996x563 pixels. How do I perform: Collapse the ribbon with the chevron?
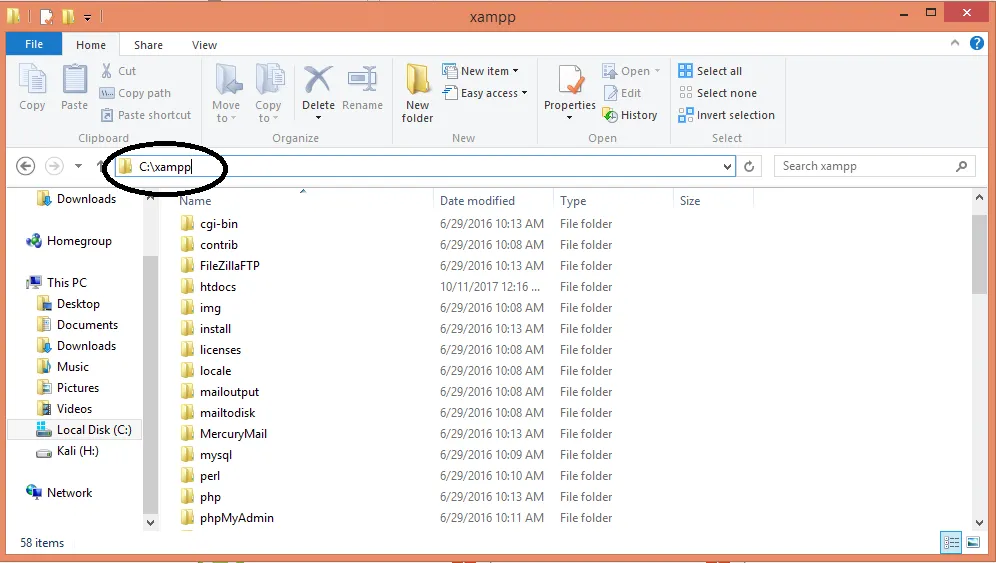[955, 43]
